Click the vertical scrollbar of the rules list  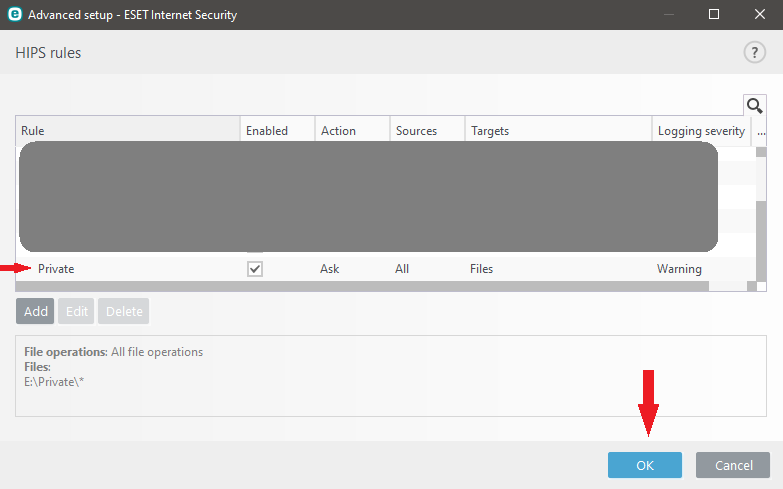760,220
